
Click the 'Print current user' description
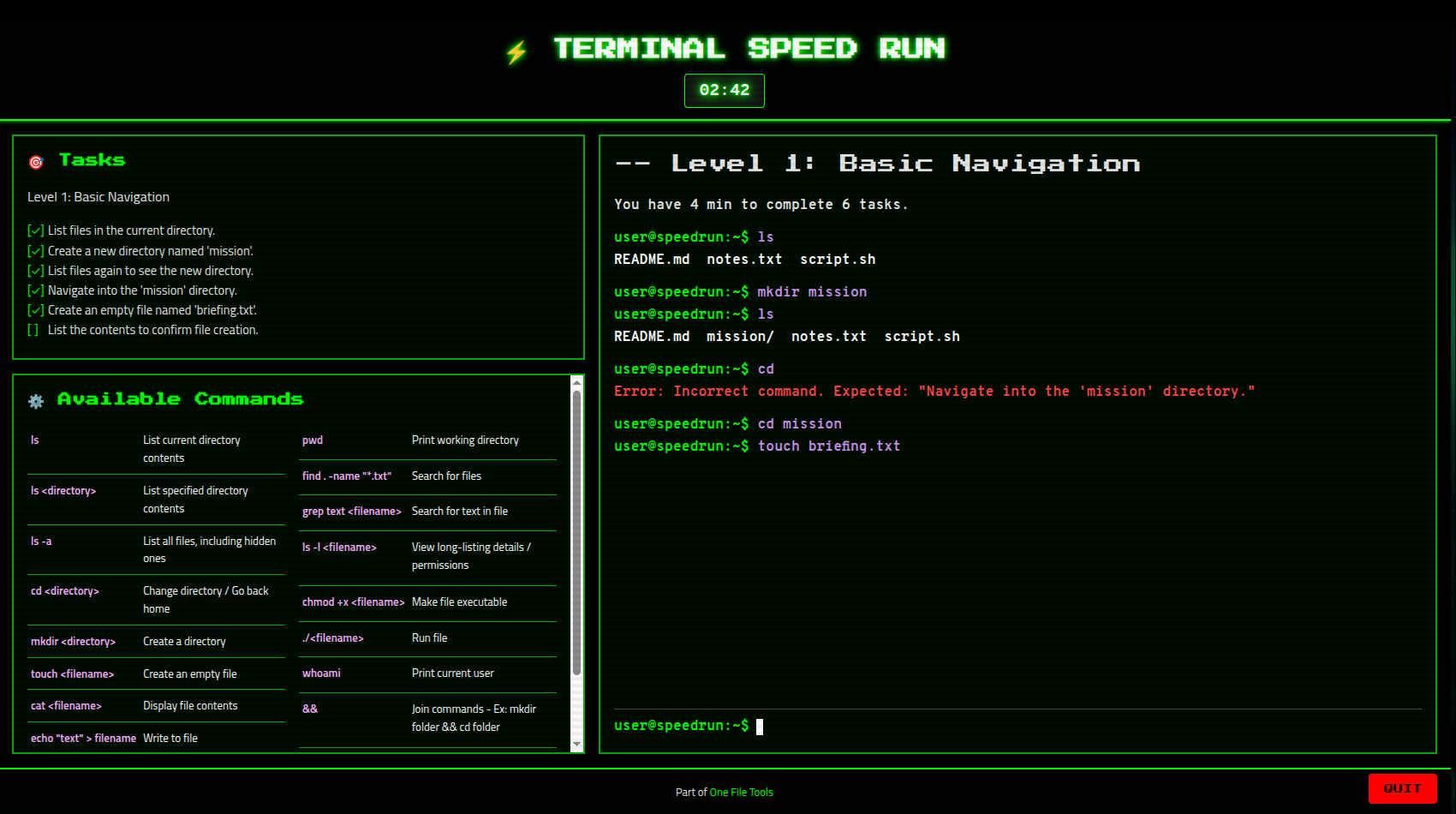click(x=453, y=673)
